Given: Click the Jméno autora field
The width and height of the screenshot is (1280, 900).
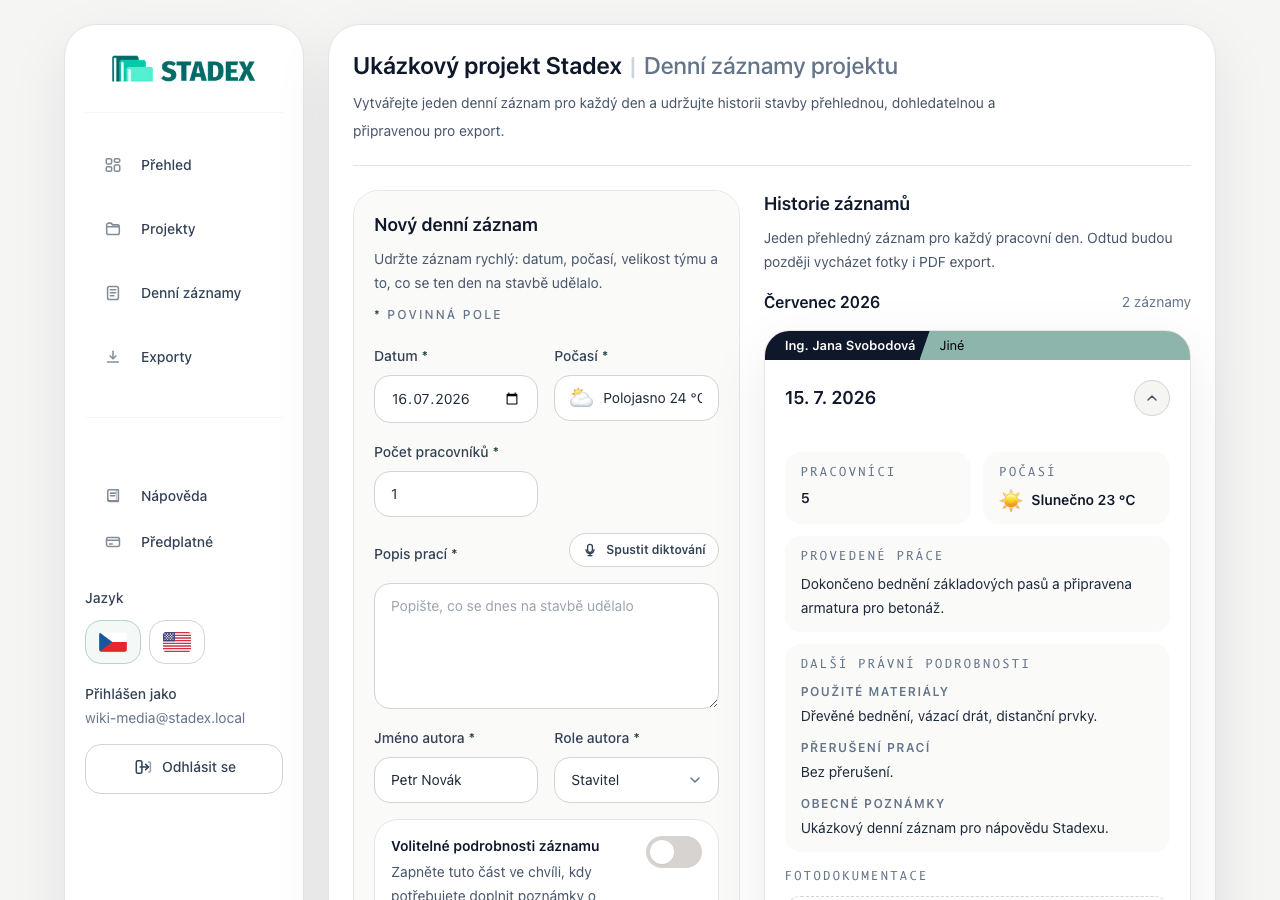Looking at the screenshot, I should click(x=456, y=780).
